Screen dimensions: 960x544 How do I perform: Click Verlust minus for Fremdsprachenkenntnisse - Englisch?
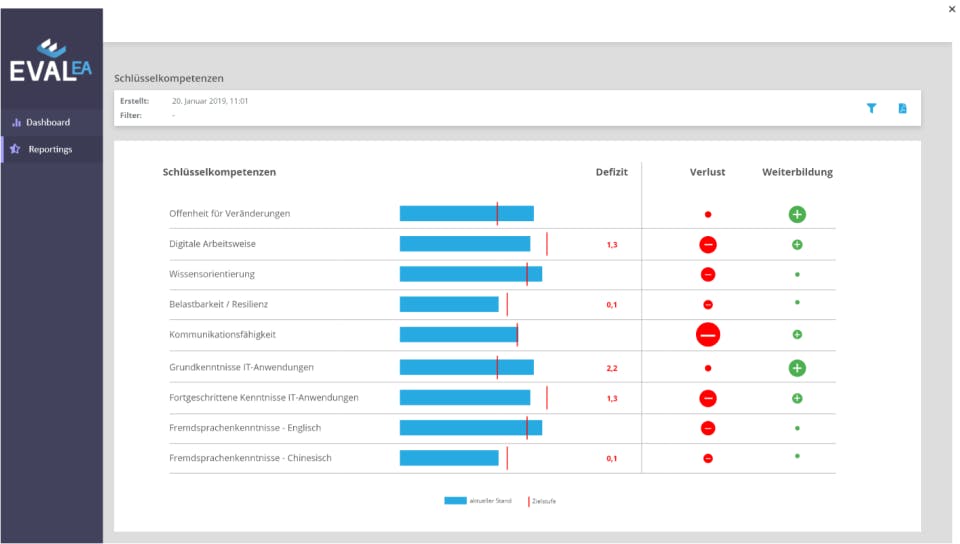(x=708, y=428)
